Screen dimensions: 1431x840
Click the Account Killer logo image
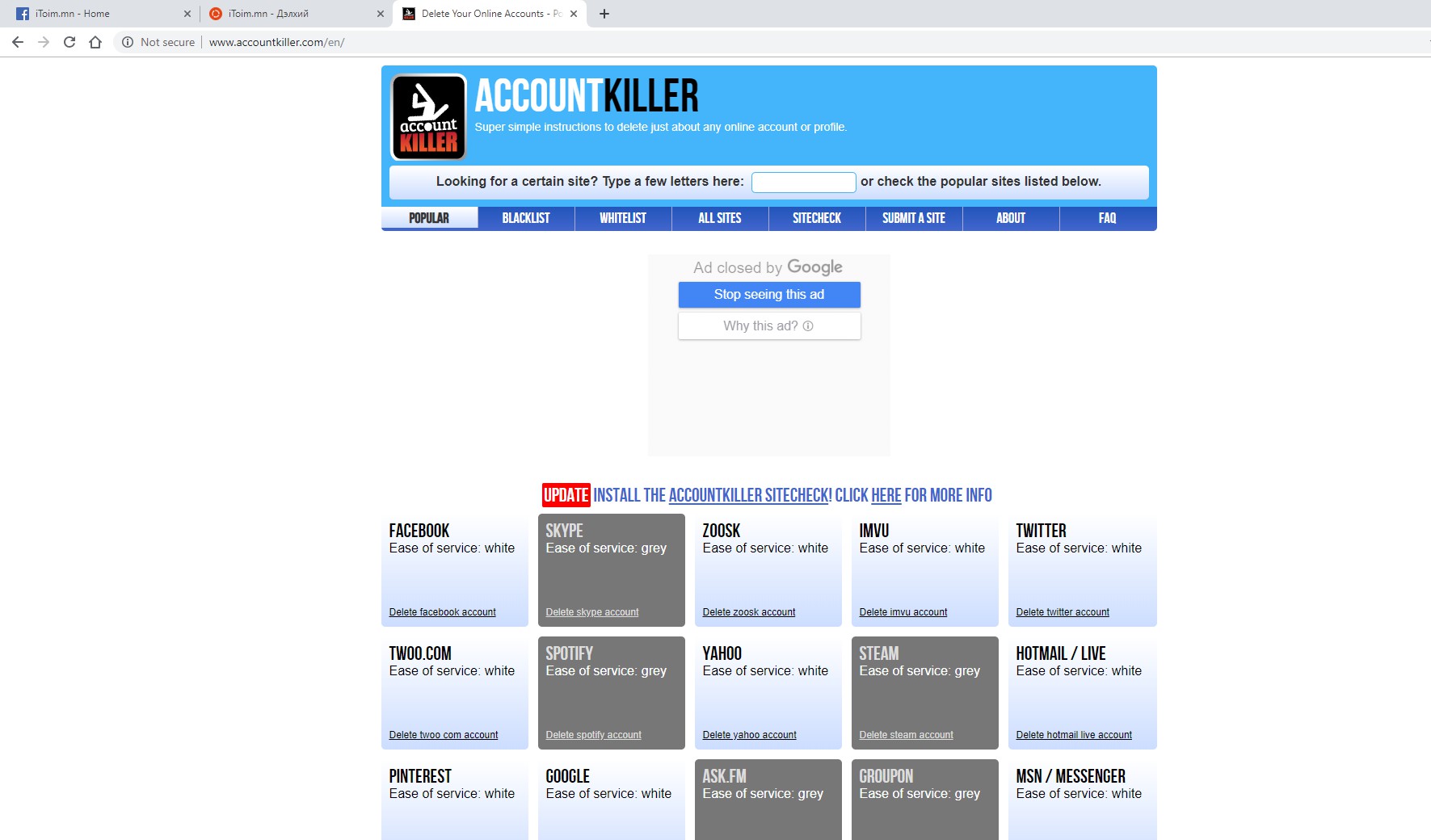pyautogui.click(x=428, y=117)
